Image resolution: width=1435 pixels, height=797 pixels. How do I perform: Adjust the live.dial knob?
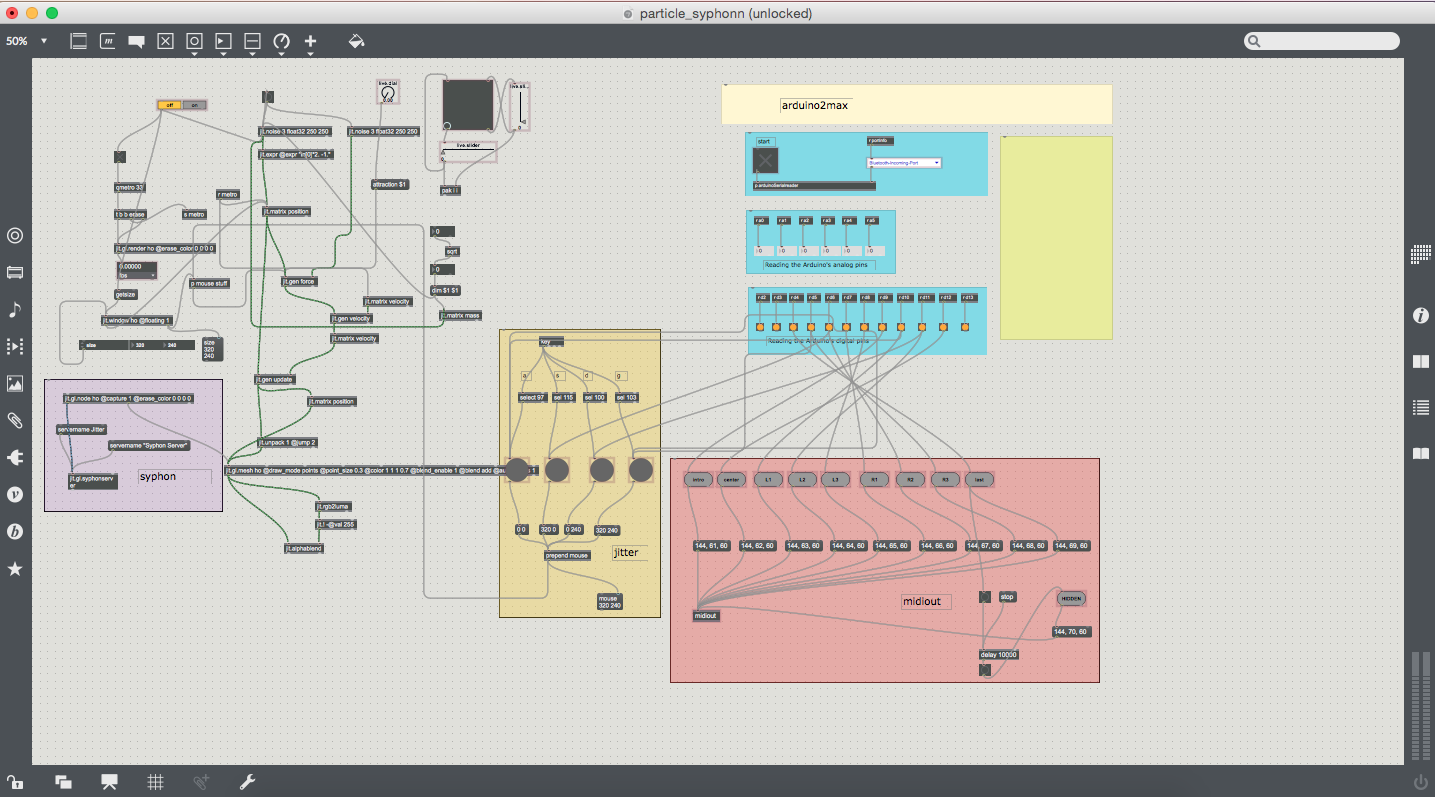[x=388, y=93]
